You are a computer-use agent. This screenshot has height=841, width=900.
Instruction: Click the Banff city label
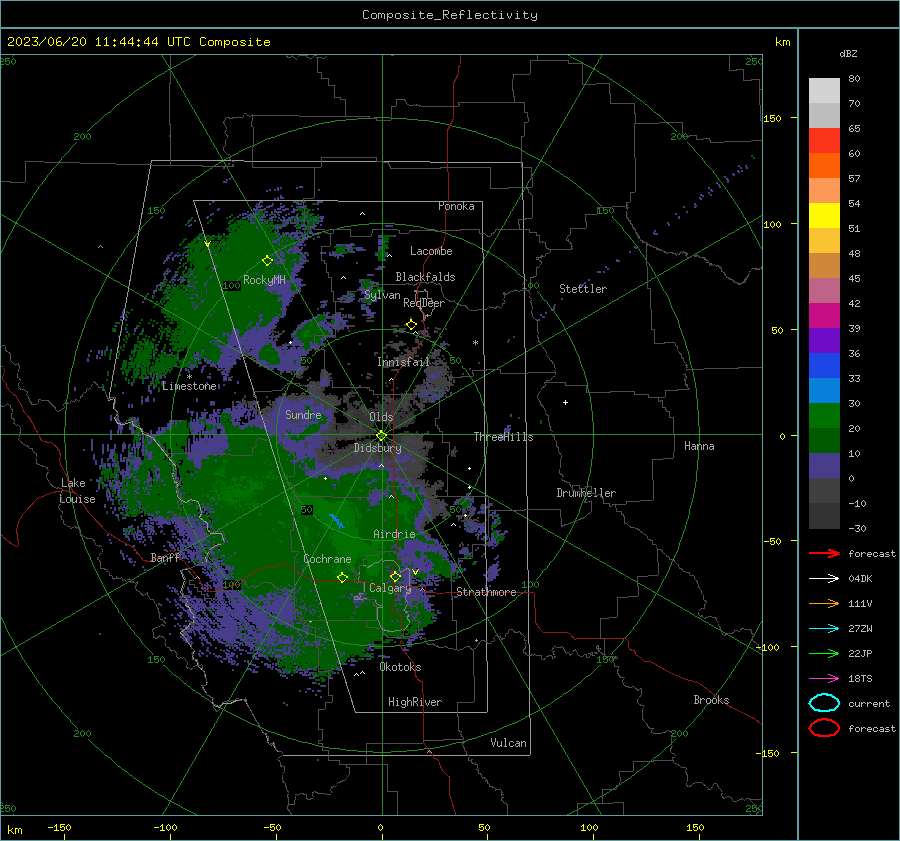tap(165, 557)
